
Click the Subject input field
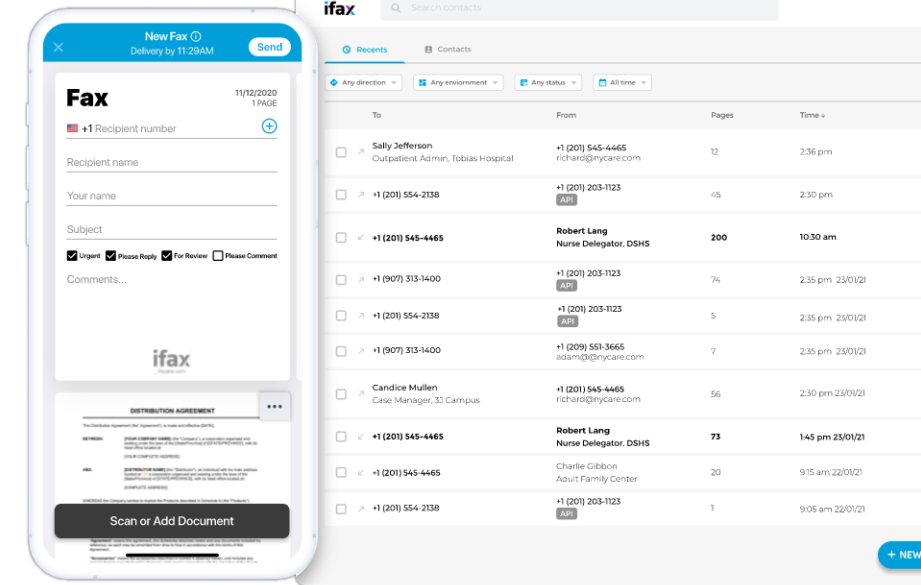(172, 230)
